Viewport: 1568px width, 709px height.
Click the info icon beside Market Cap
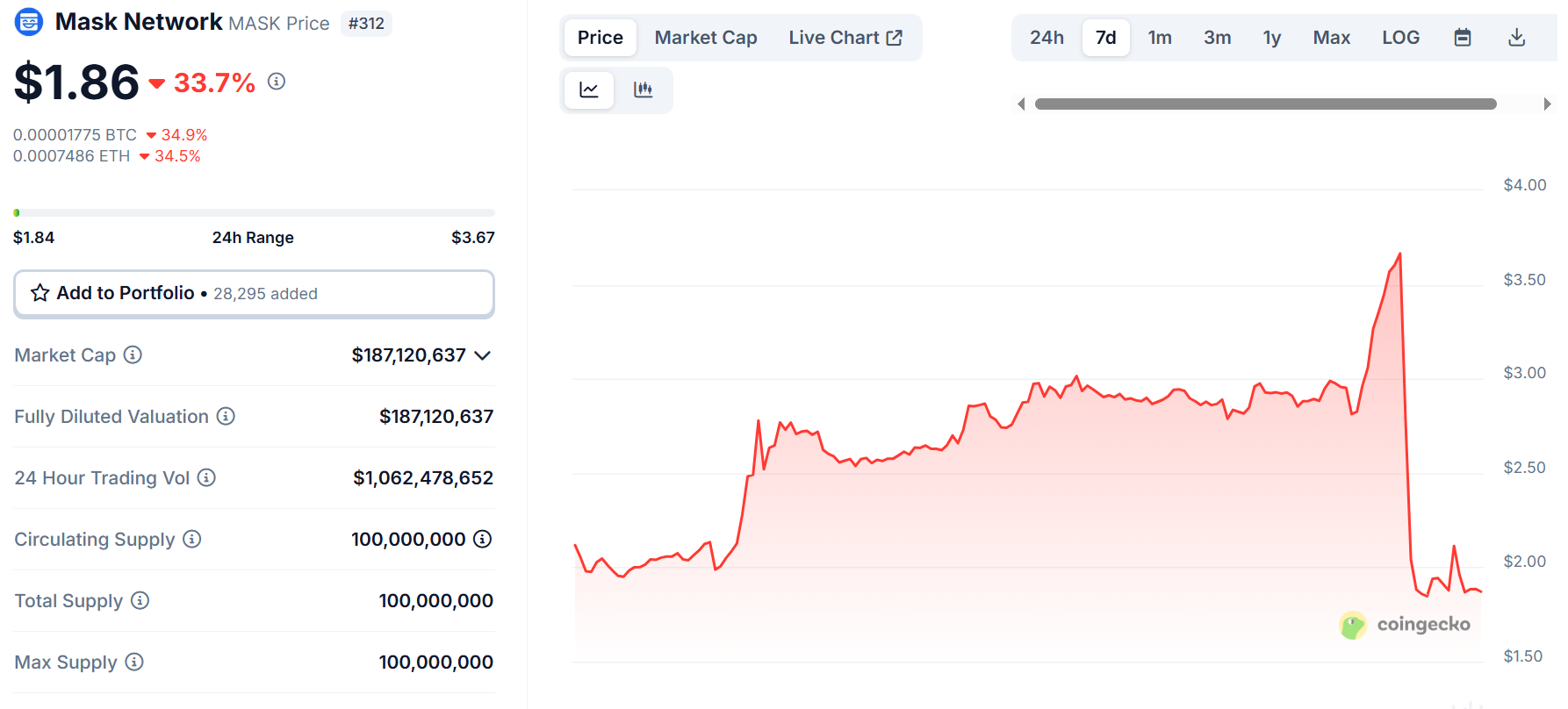(x=133, y=354)
